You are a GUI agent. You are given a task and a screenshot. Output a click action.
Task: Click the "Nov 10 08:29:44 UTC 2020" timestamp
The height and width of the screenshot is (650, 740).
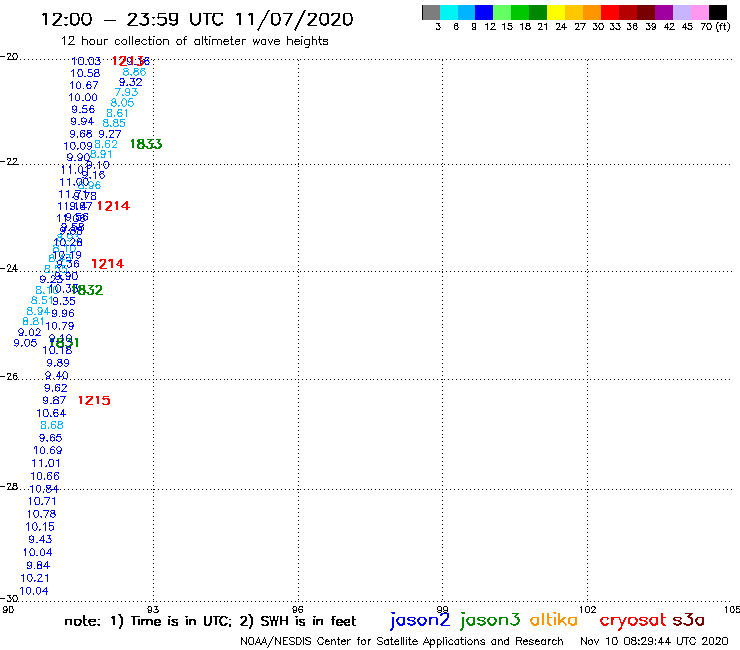tap(654, 641)
